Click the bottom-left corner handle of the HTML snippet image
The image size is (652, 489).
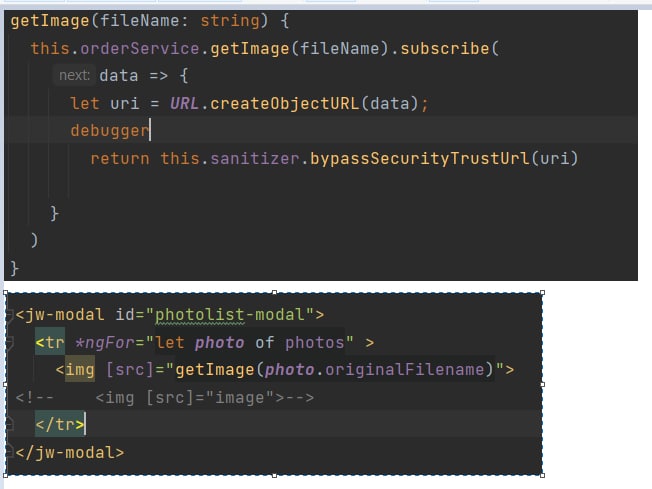[x=5, y=475]
